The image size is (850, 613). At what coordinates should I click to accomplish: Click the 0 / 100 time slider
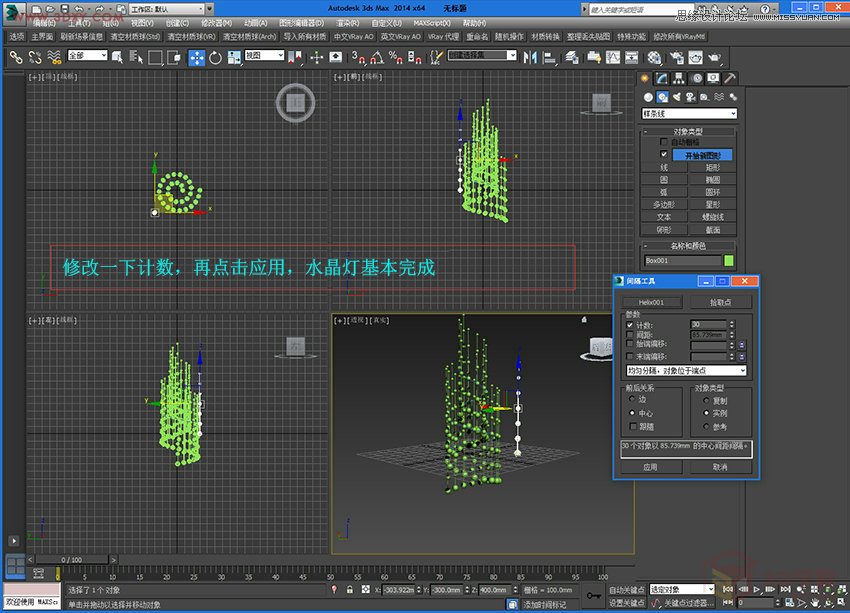click(72, 559)
